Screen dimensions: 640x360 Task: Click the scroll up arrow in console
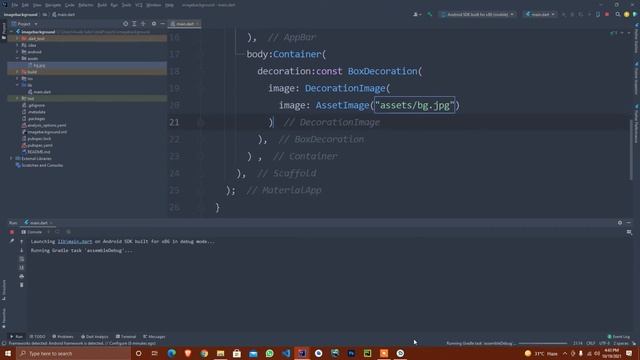[x=22, y=242]
